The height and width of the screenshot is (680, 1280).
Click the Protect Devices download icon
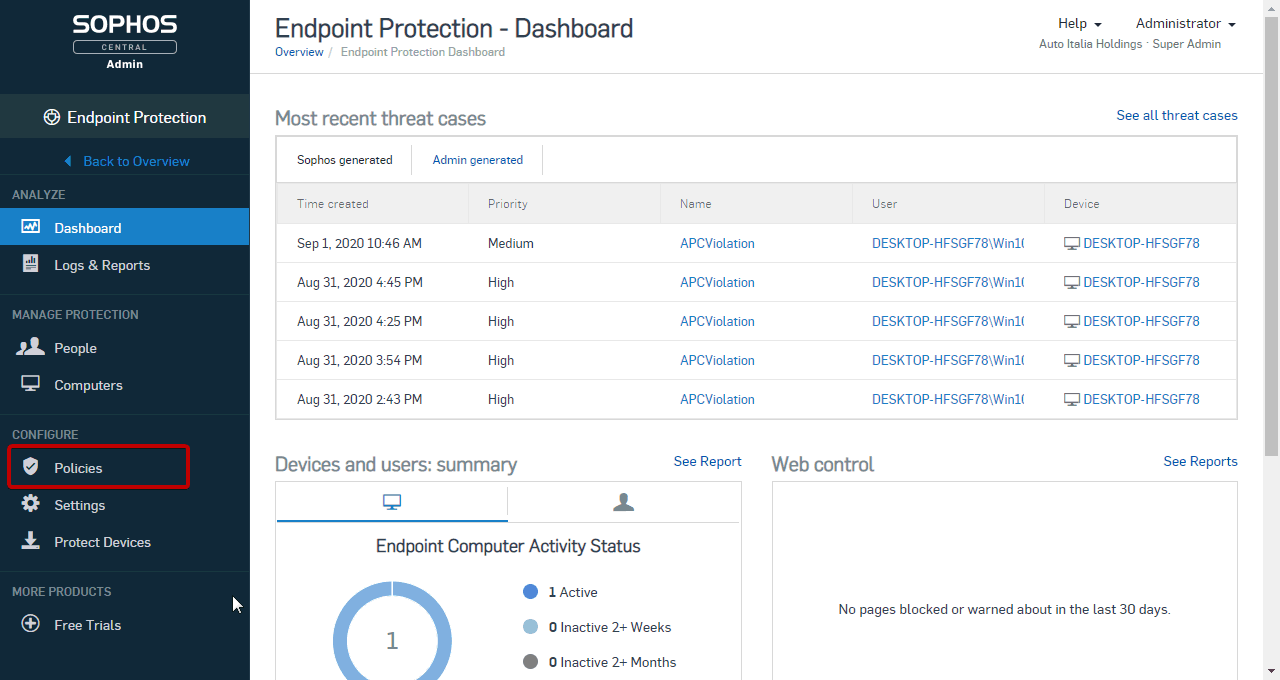tap(30, 541)
